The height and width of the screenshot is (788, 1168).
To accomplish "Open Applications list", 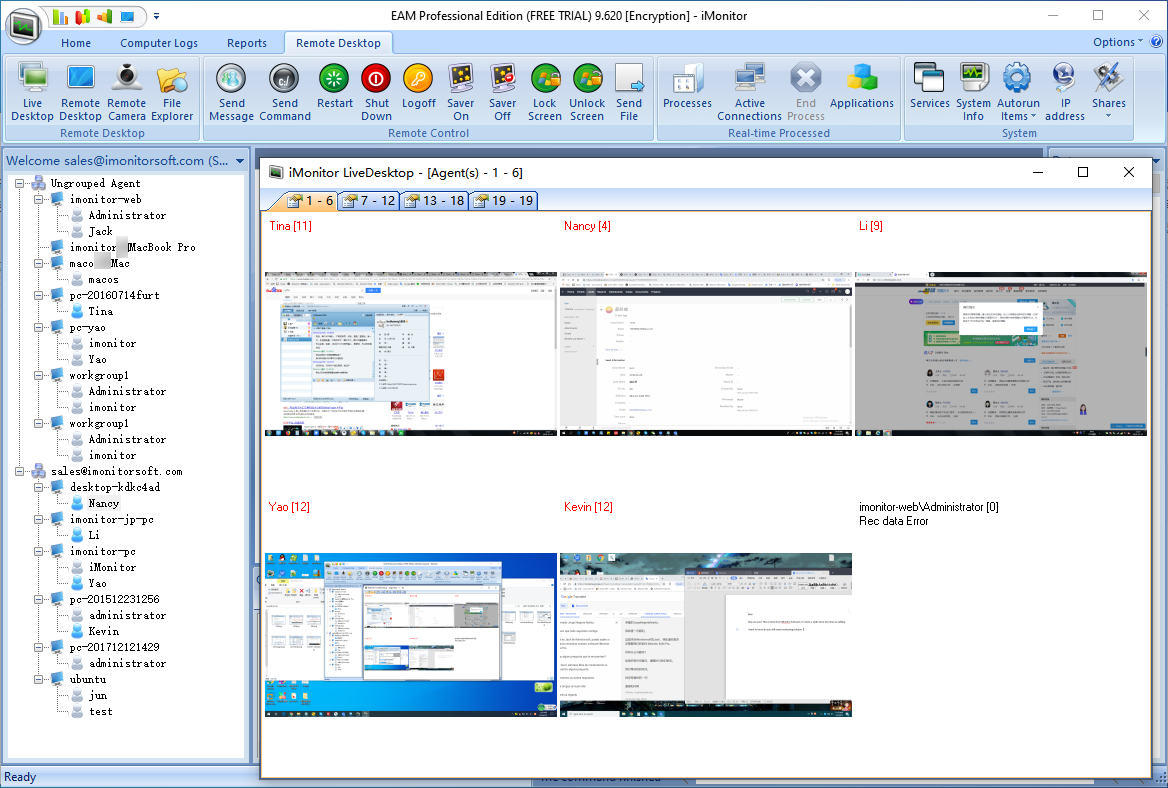I will tap(861, 86).
